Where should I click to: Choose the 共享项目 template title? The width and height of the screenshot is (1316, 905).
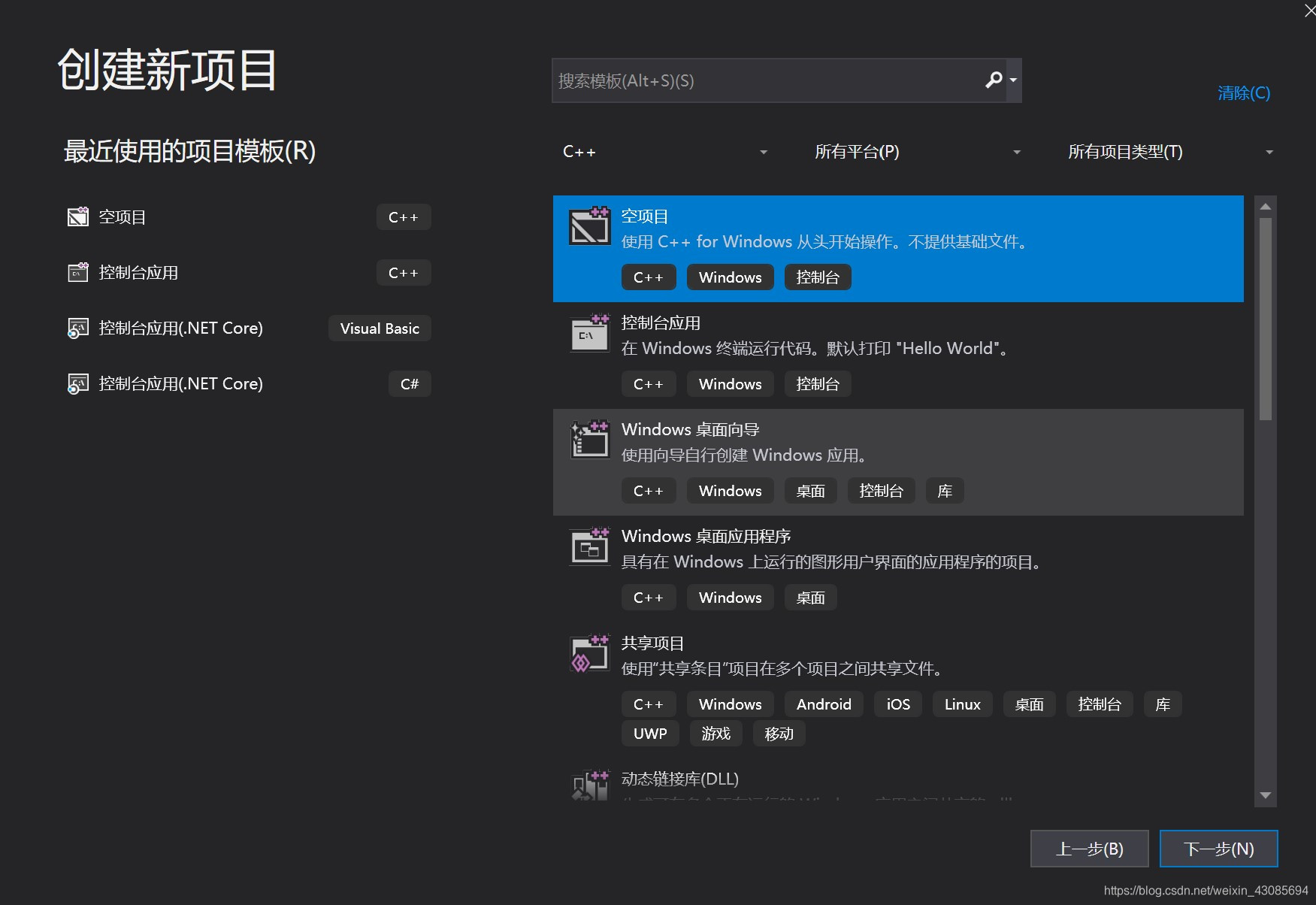coord(652,643)
